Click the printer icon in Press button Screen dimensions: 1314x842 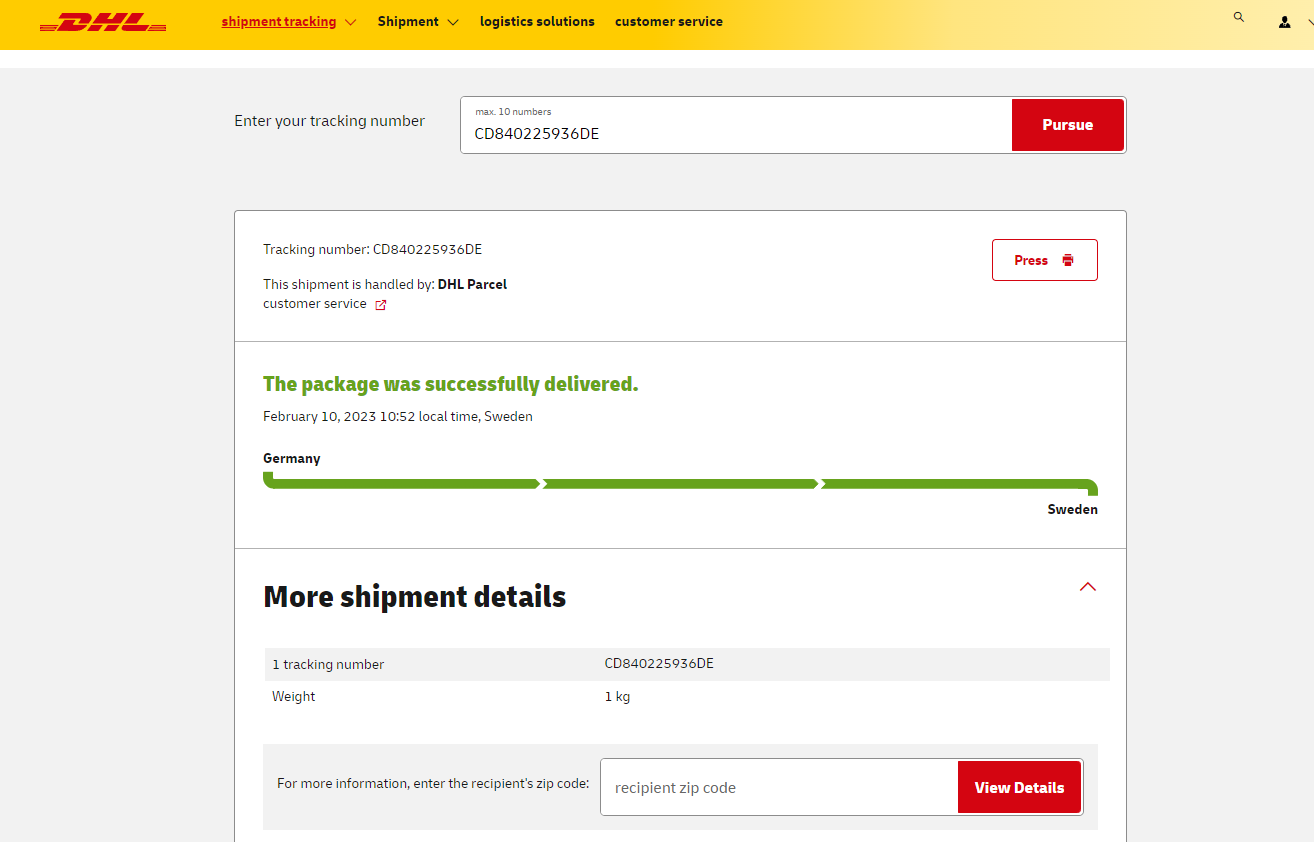pos(1068,260)
